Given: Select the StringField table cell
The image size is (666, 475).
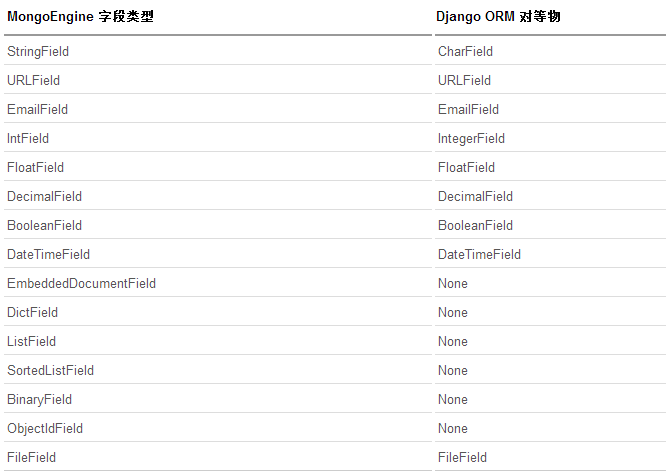Looking at the screenshot, I should [x=39, y=51].
